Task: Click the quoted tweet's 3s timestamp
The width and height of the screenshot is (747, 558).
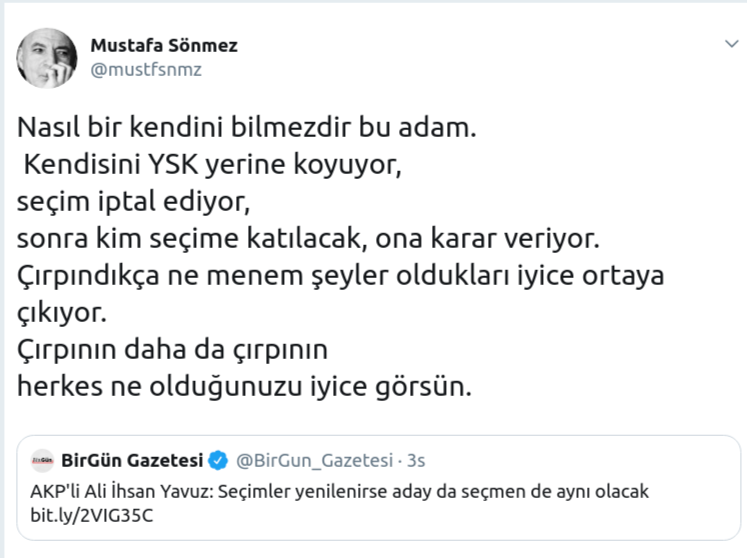Action: click(418, 461)
